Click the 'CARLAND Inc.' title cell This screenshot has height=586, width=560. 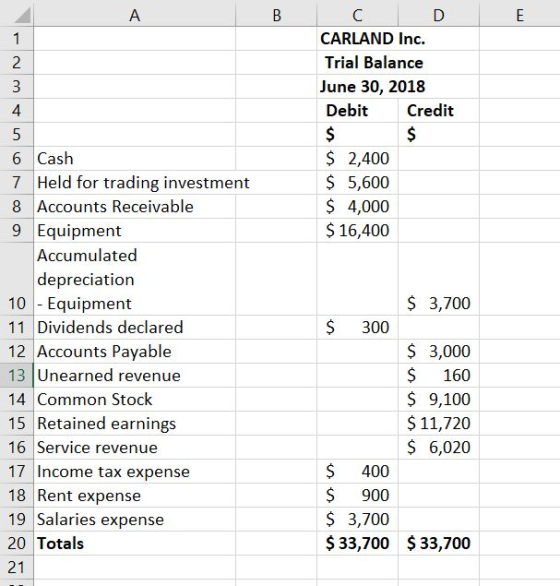[357, 38]
